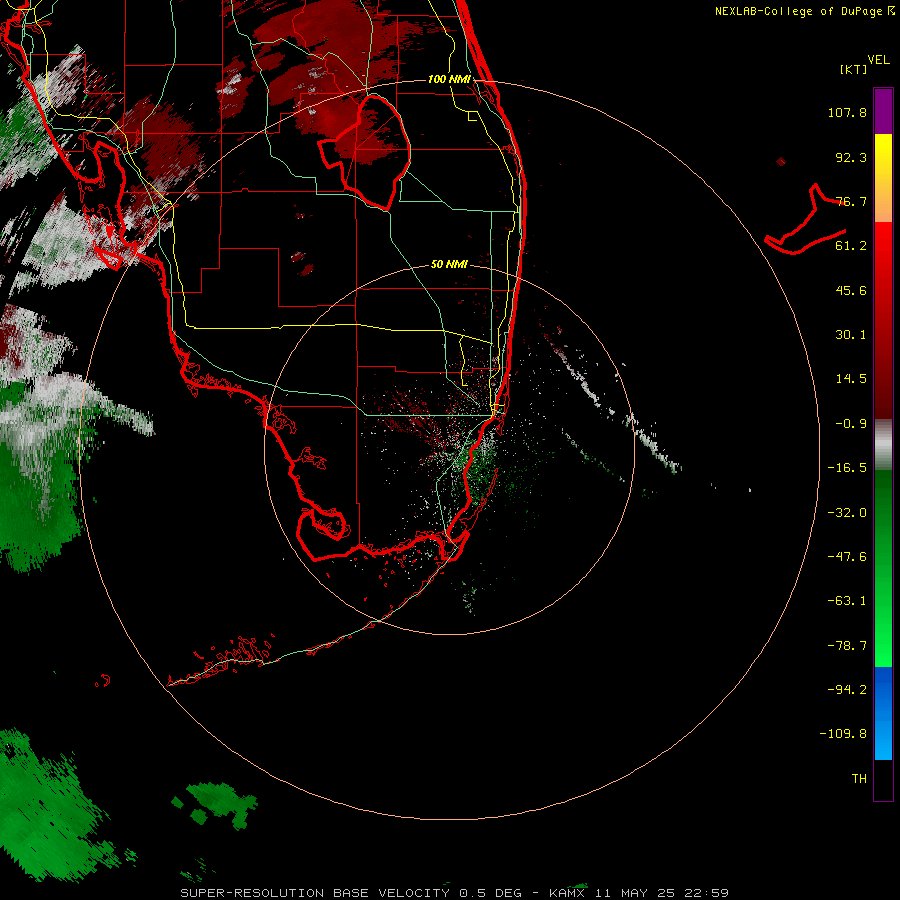The width and height of the screenshot is (900, 900).
Task: Click the NEXLAB-College of DuPage watermark text
Action: tap(804, 11)
